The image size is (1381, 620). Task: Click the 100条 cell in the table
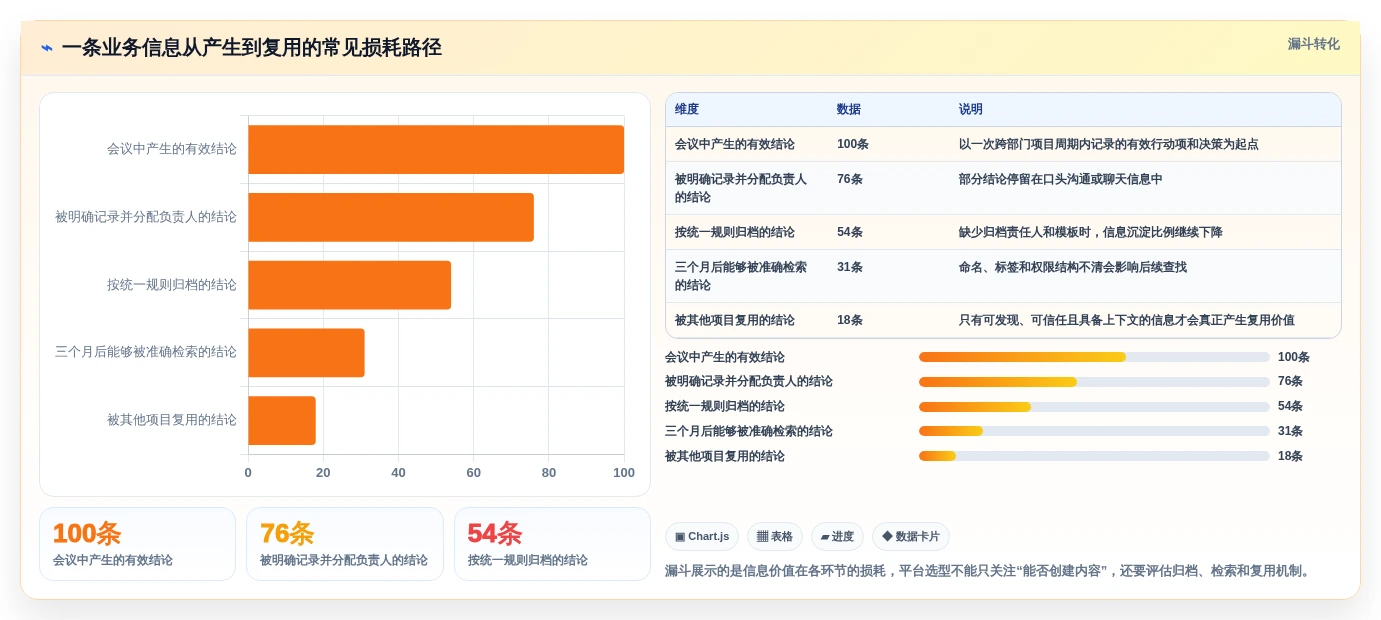click(x=853, y=144)
